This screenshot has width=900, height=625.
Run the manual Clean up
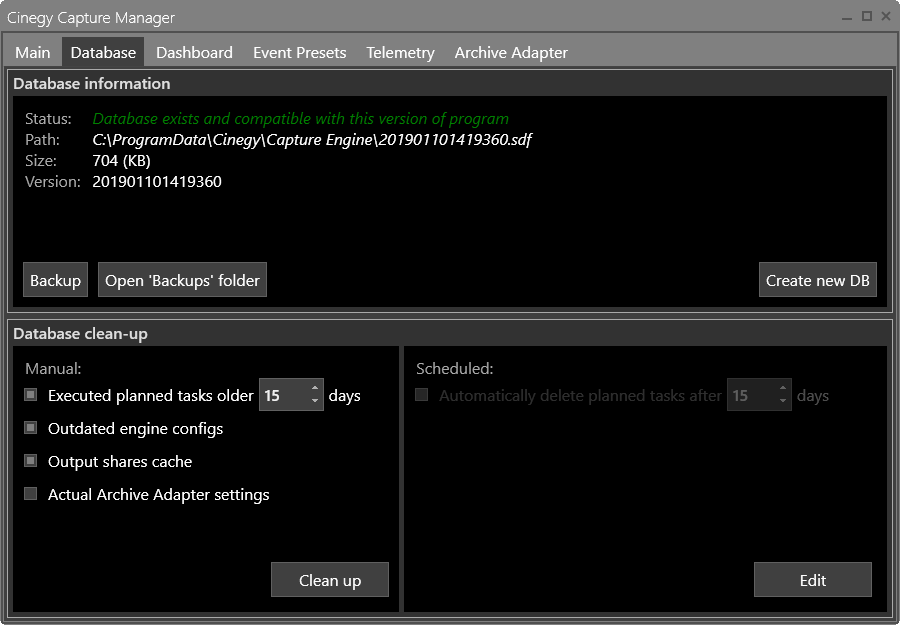[329, 579]
